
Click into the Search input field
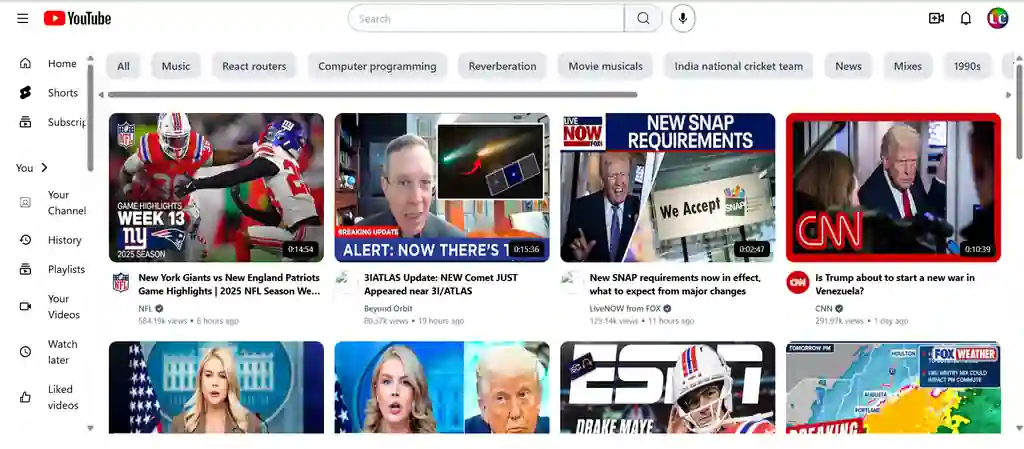[486, 18]
